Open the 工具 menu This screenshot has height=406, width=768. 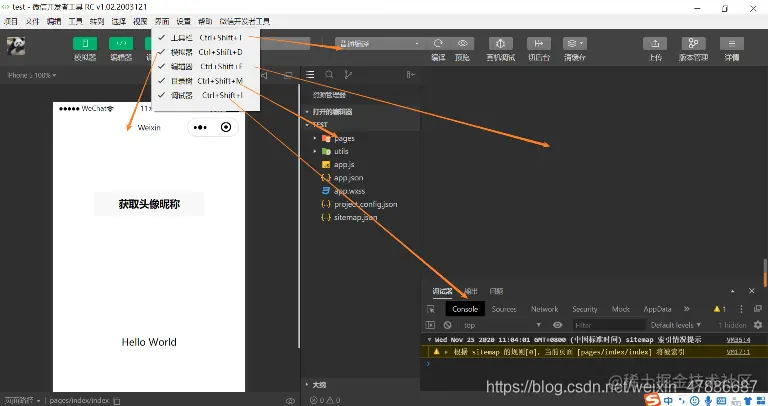tap(75, 21)
